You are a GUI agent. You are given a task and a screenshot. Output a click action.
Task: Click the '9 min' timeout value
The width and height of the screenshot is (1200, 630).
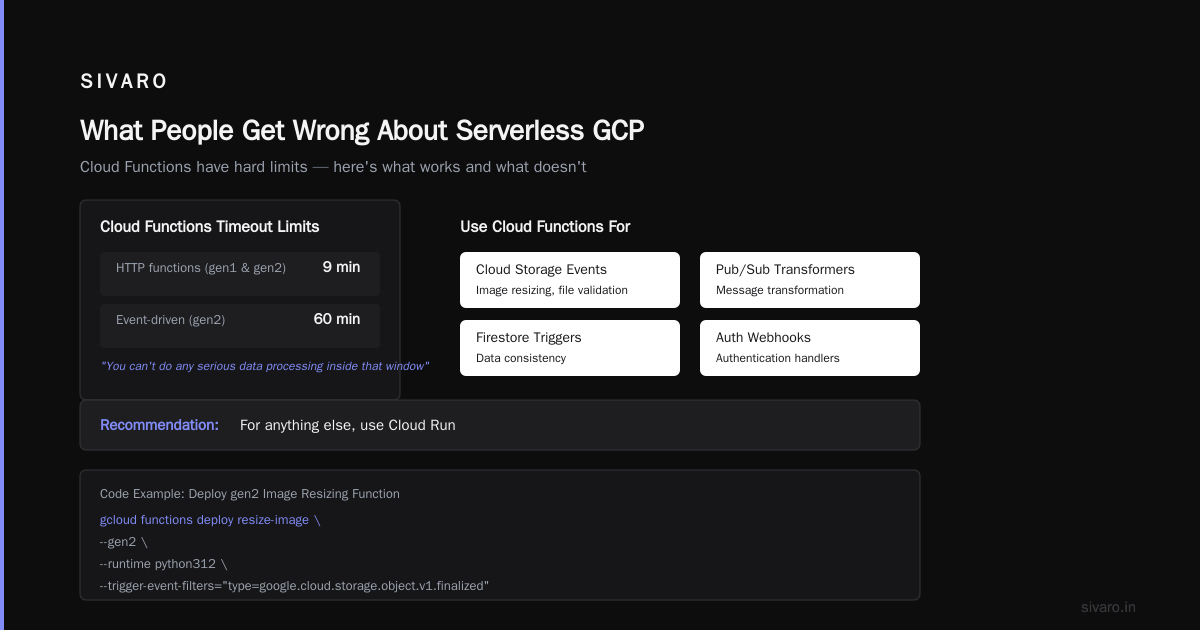click(x=341, y=267)
